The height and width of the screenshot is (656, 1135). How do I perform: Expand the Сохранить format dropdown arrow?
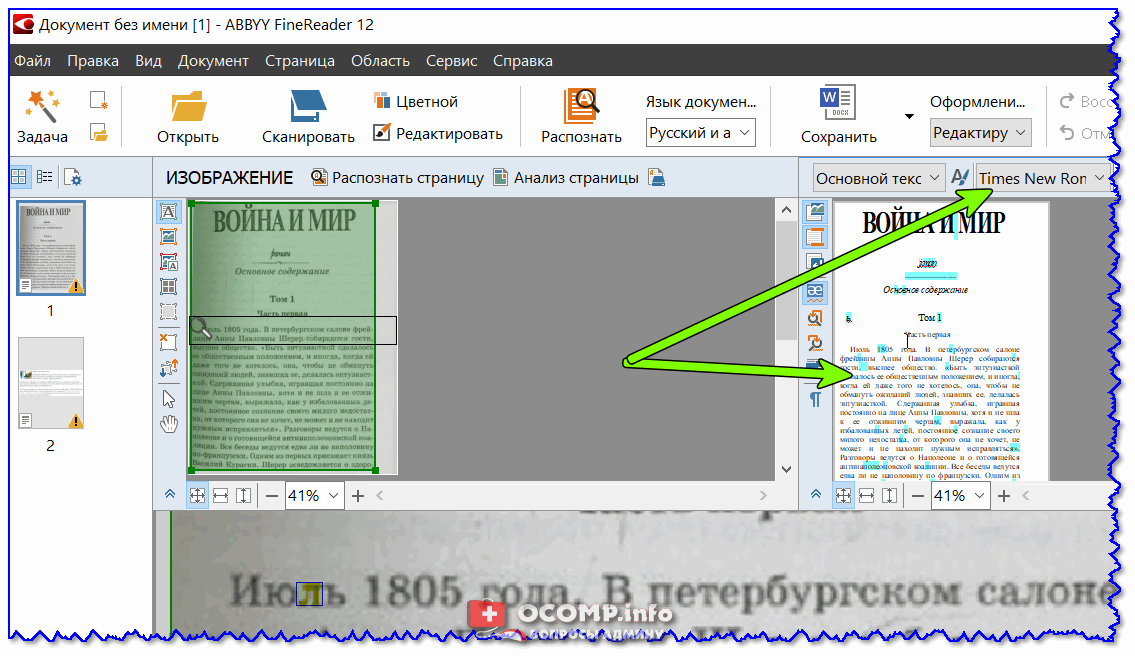(x=909, y=116)
